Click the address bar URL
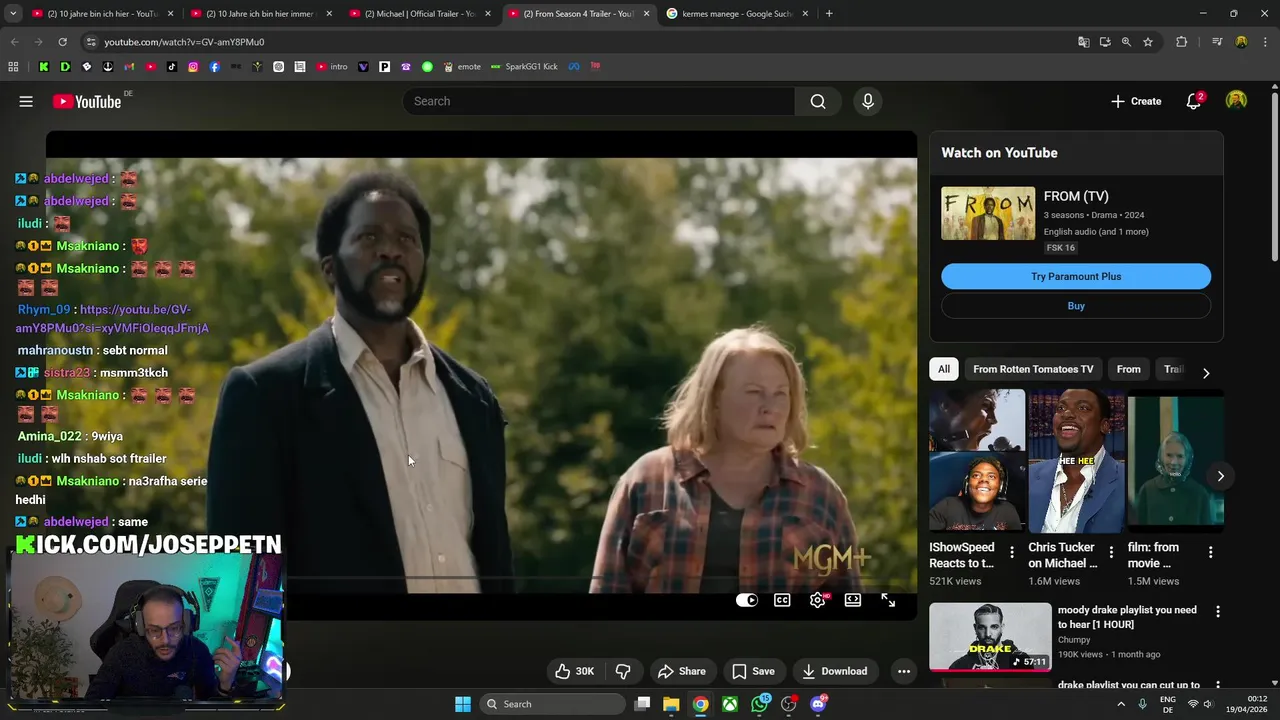Viewport: 1280px width, 720px height. (x=184, y=42)
